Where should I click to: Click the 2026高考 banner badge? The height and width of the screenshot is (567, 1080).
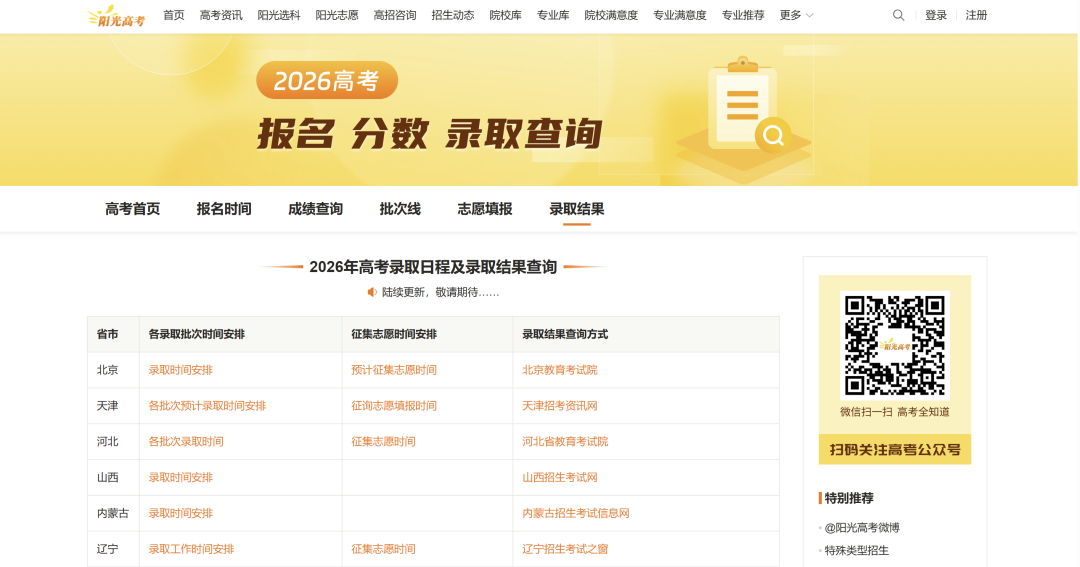pyautogui.click(x=326, y=81)
